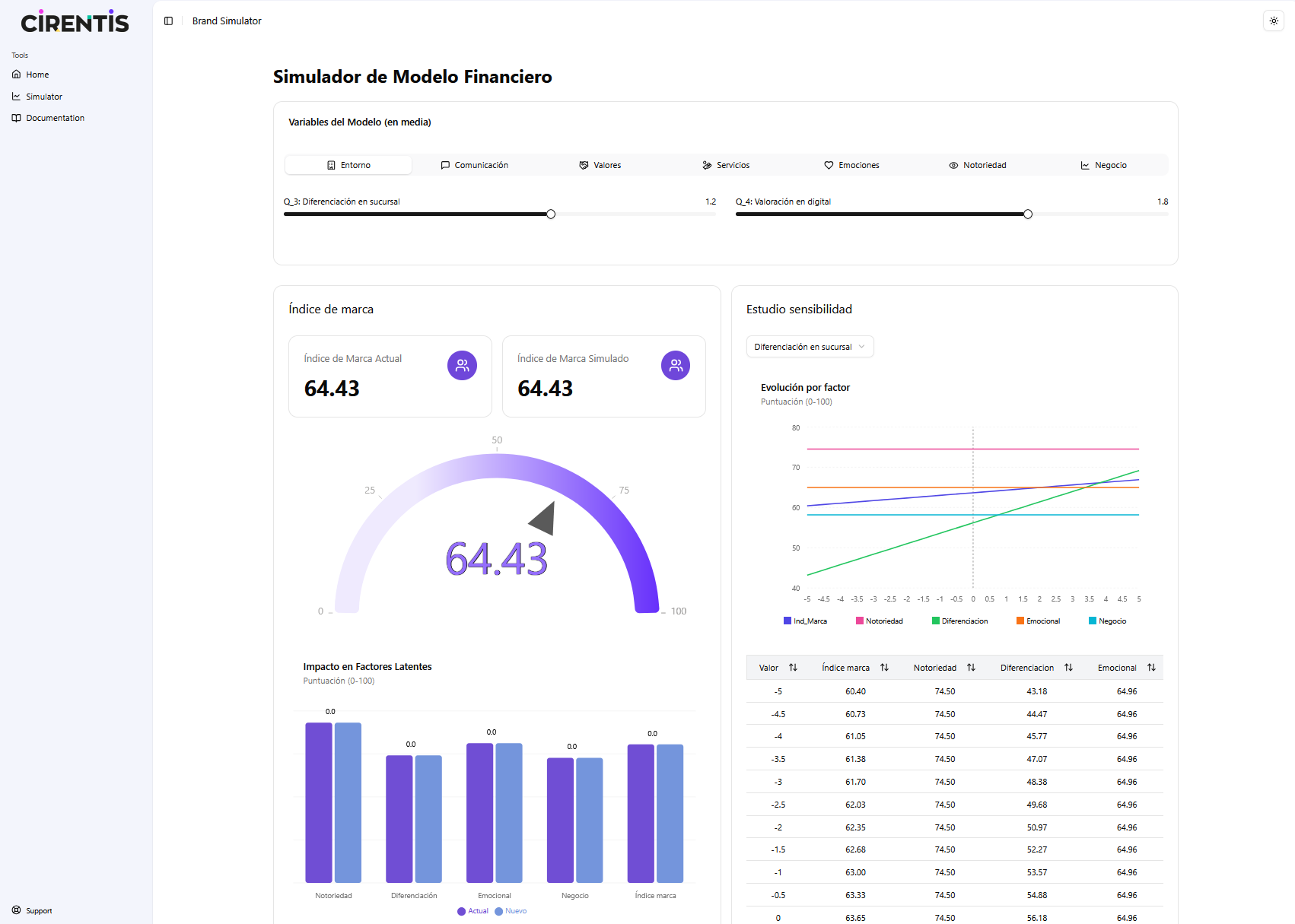
Task: Toggle Emocional series in chart legend
Action: [1039, 621]
